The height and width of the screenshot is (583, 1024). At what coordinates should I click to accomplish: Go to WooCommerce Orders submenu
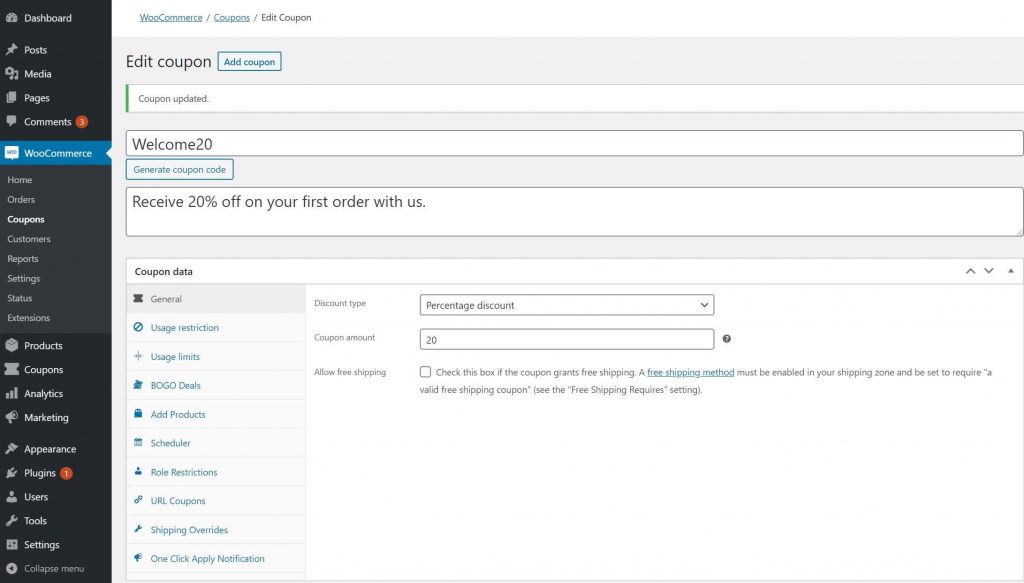coord(21,199)
